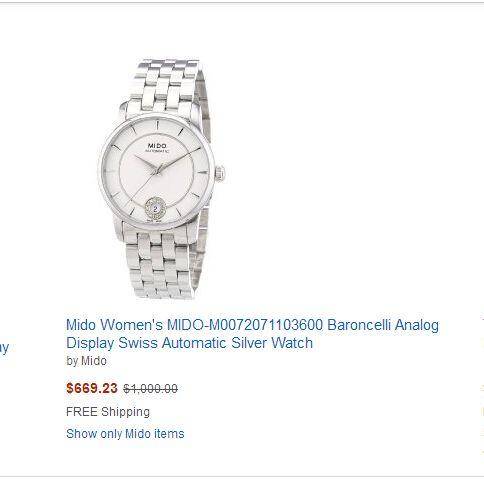The width and height of the screenshot is (484, 479).
Task: Click the MIDO-M0072071103600 model number in title
Action: pyautogui.click(x=245, y=325)
